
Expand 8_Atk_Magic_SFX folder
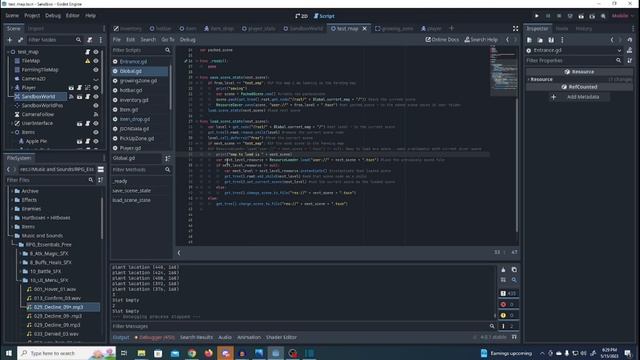click(x=20, y=254)
